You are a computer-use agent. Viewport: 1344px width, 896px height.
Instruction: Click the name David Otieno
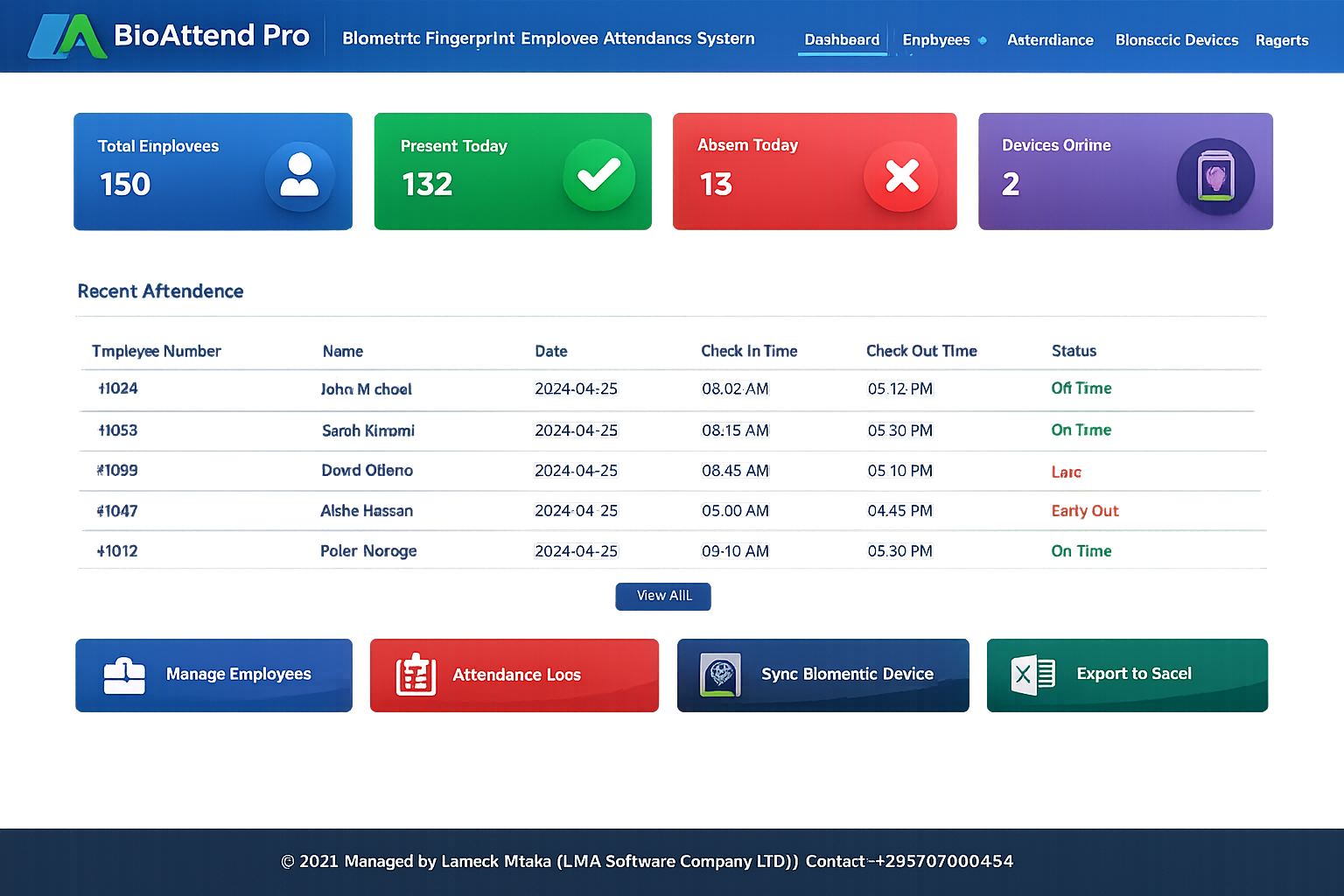click(367, 471)
